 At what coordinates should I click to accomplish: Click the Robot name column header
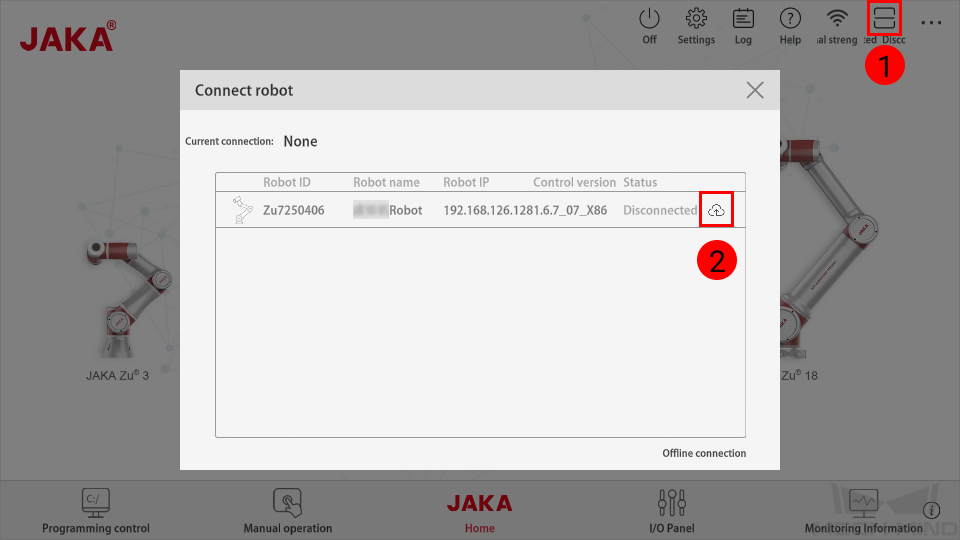(x=386, y=182)
